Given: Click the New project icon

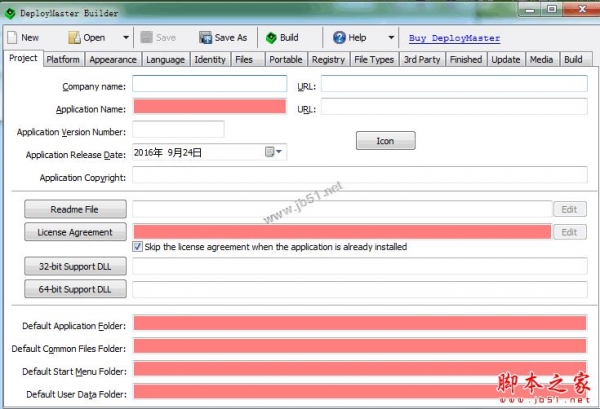Looking at the screenshot, I should (x=12, y=37).
